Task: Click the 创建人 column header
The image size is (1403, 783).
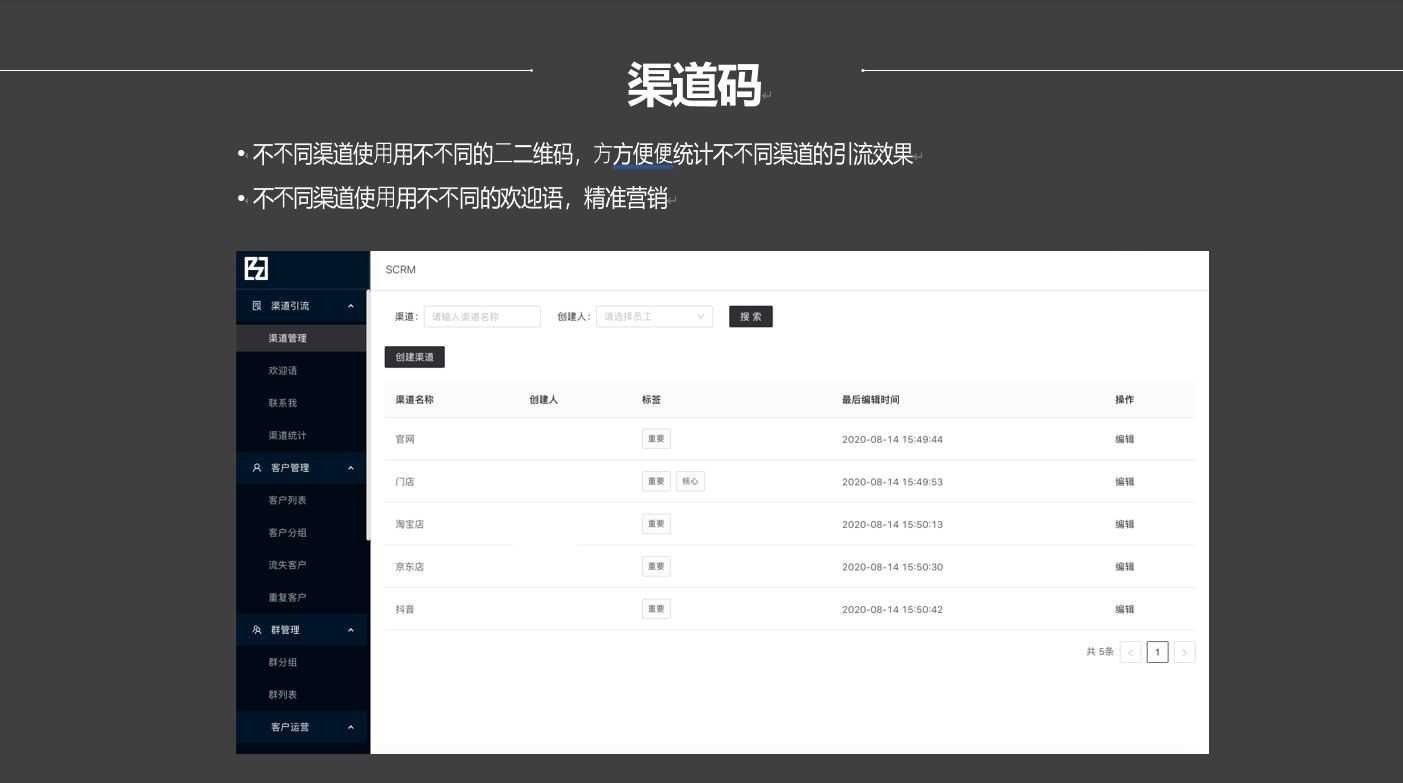Action: click(543, 400)
